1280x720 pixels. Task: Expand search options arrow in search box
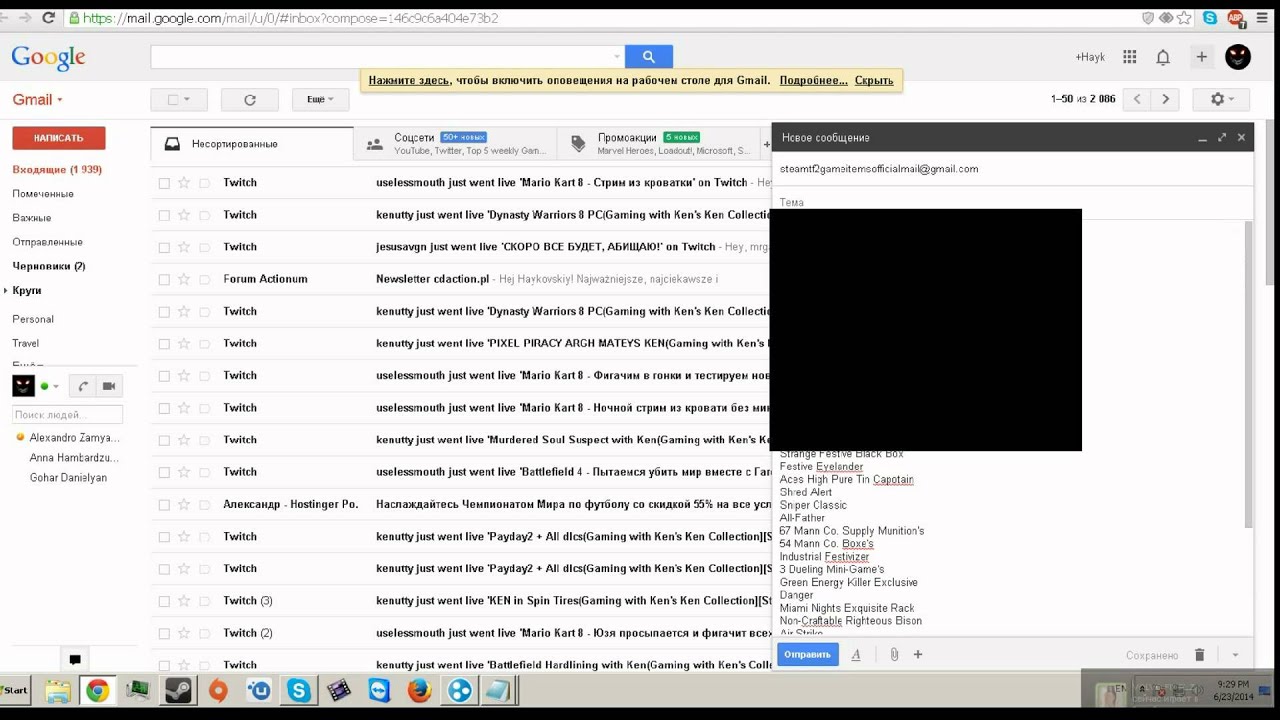[617, 57]
